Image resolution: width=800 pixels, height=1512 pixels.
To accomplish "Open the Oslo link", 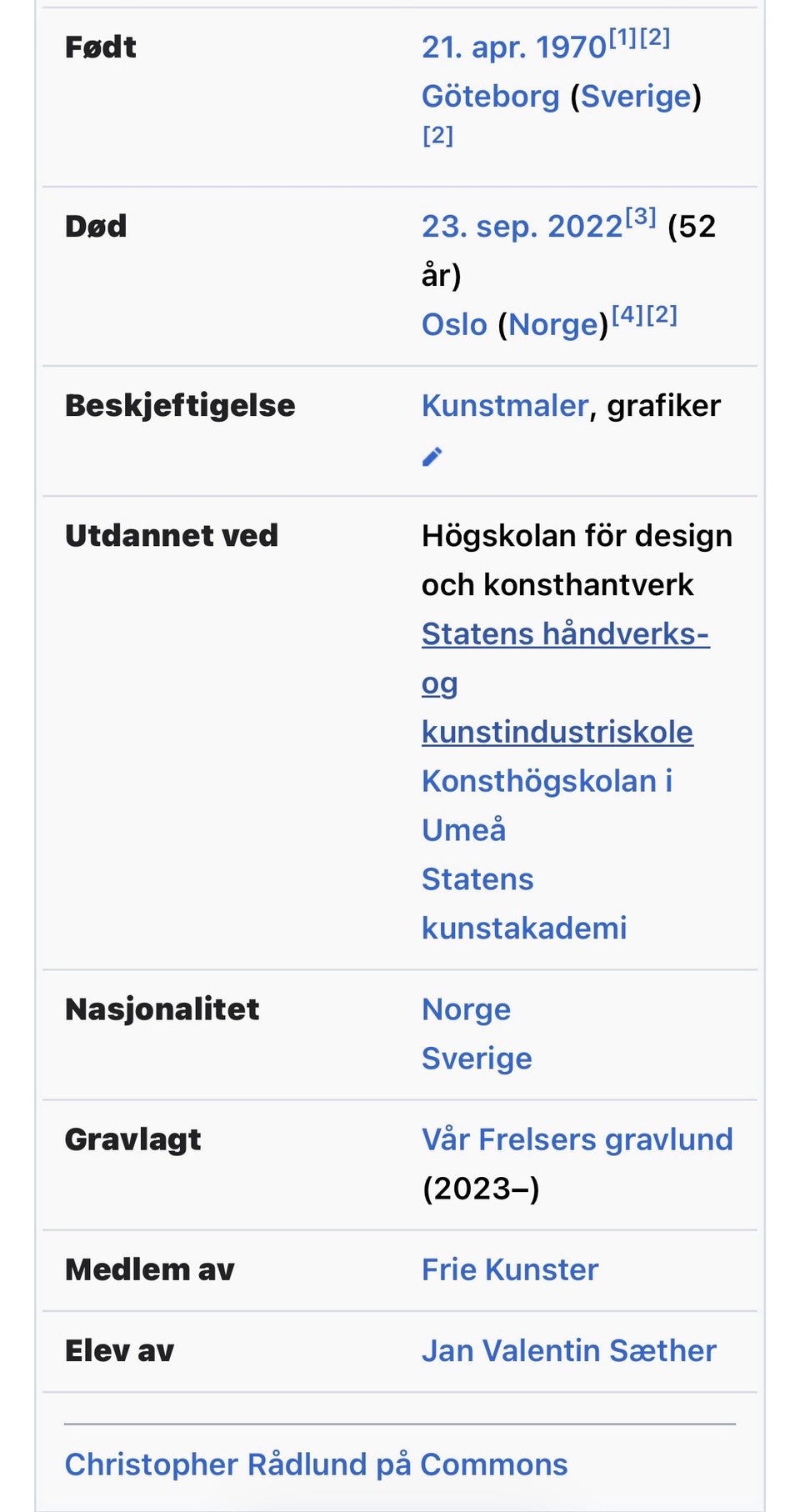I will (454, 324).
